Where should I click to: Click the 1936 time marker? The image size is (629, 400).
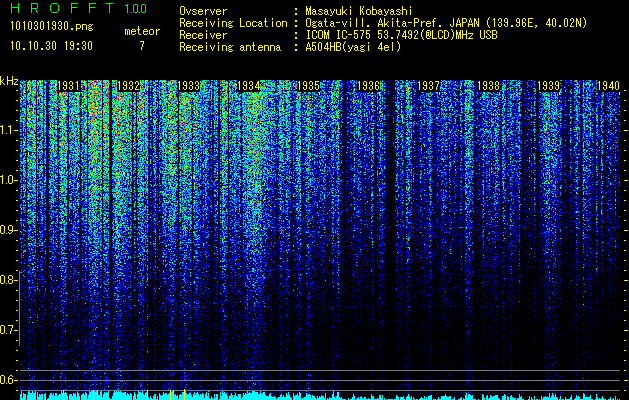[x=368, y=86]
